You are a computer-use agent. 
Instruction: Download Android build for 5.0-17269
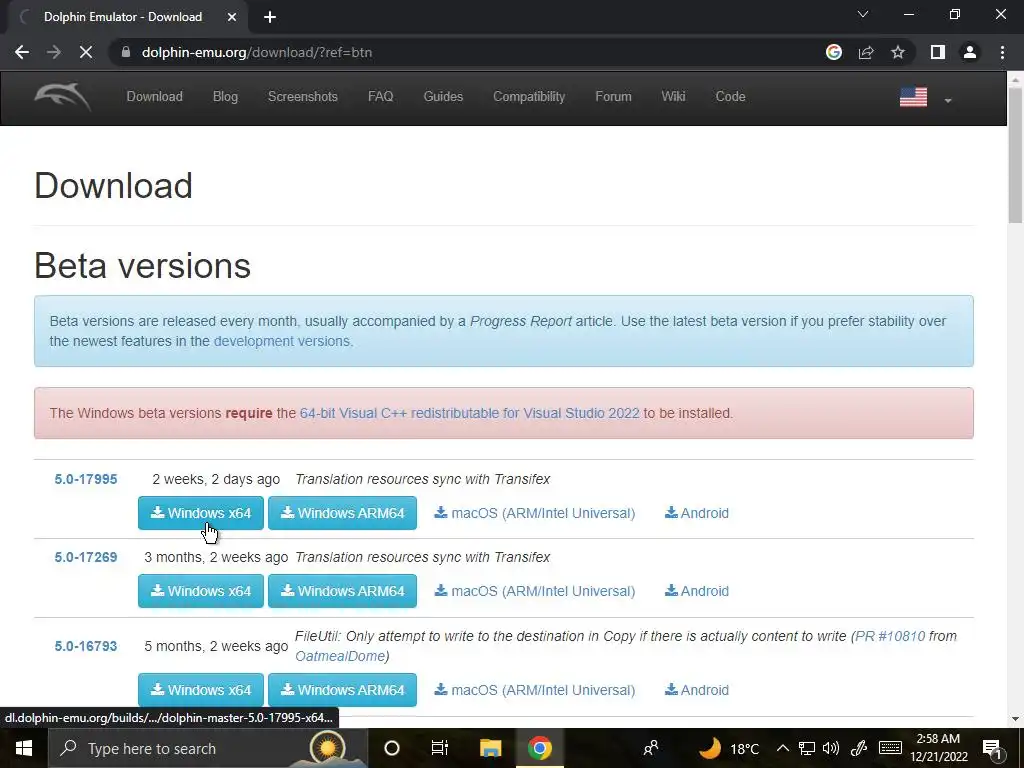click(697, 591)
